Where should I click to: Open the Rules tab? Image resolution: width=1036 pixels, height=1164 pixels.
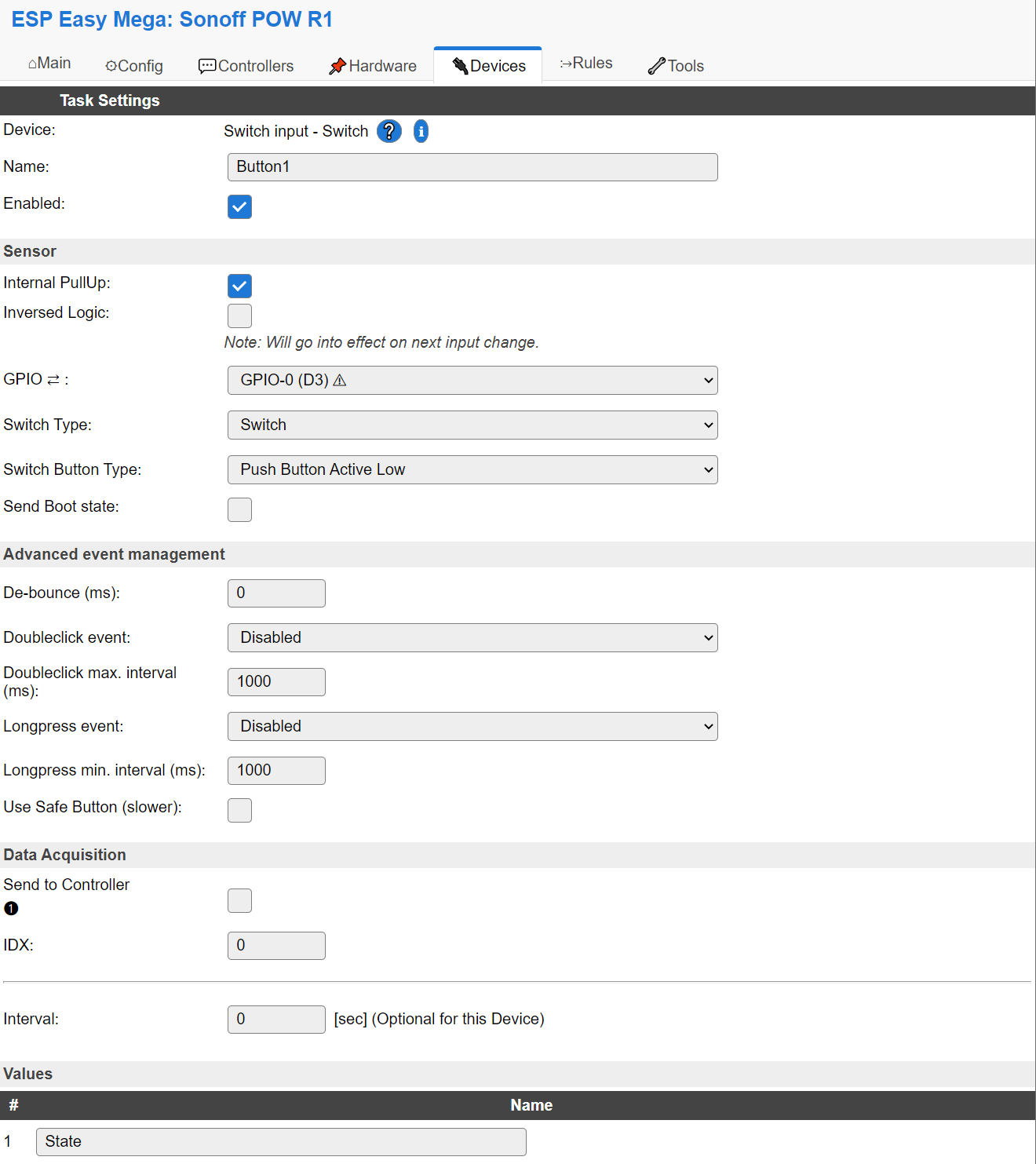click(586, 64)
